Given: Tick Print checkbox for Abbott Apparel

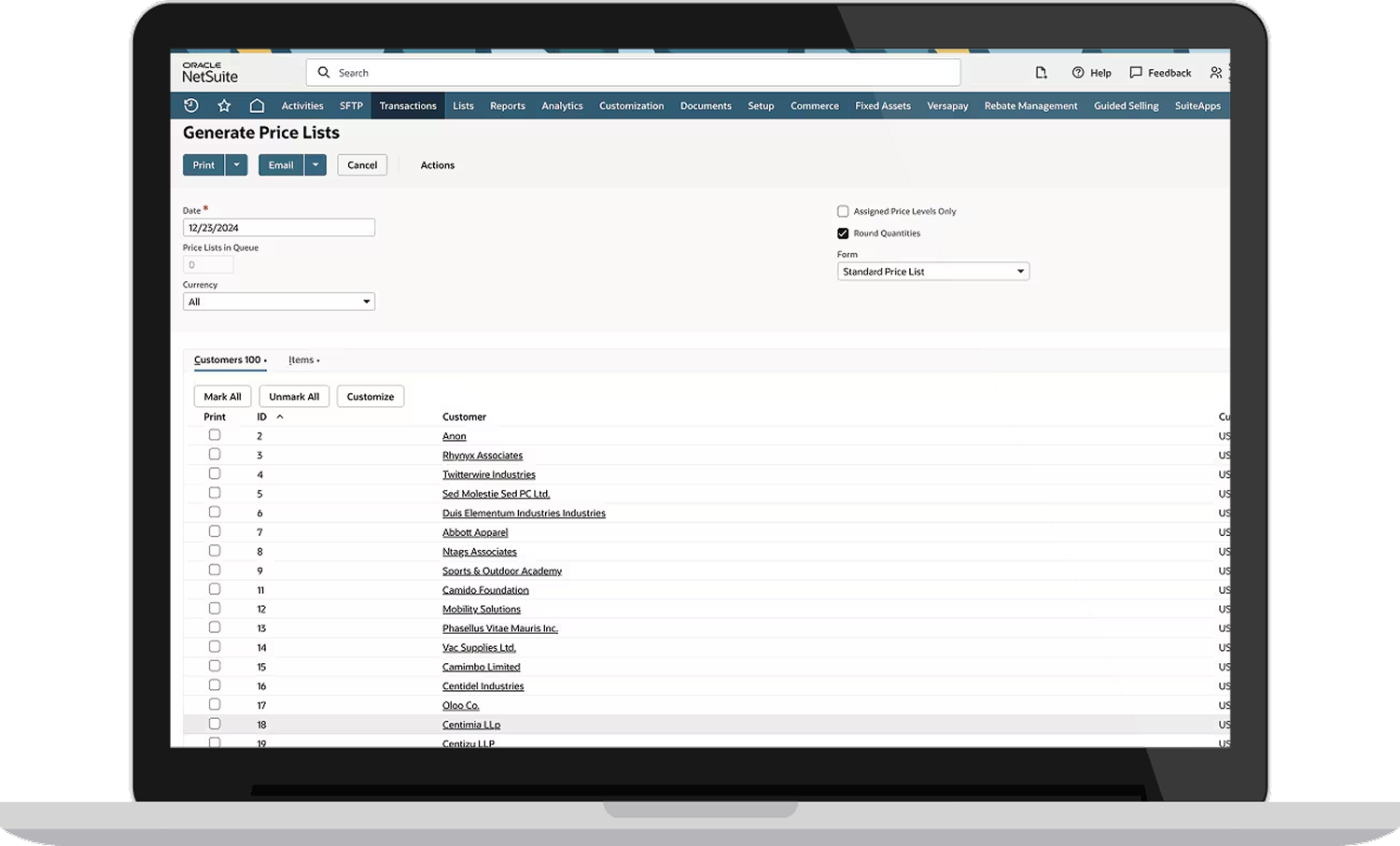Looking at the screenshot, I should pos(215,531).
